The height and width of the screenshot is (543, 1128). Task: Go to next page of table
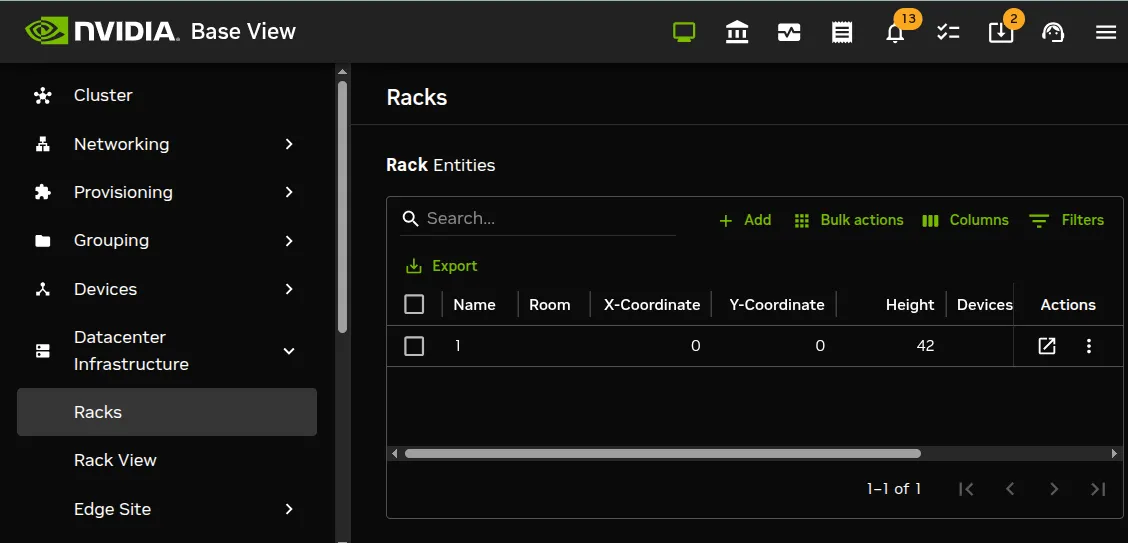pos(1054,489)
